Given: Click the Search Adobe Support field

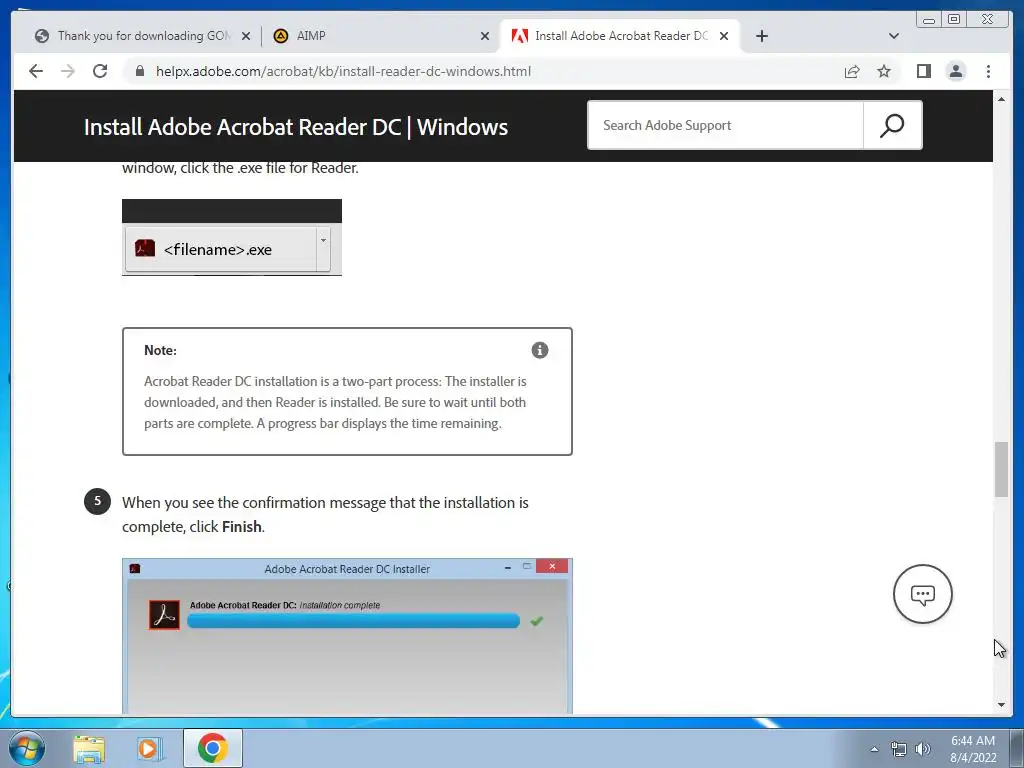Looking at the screenshot, I should coord(726,125).
